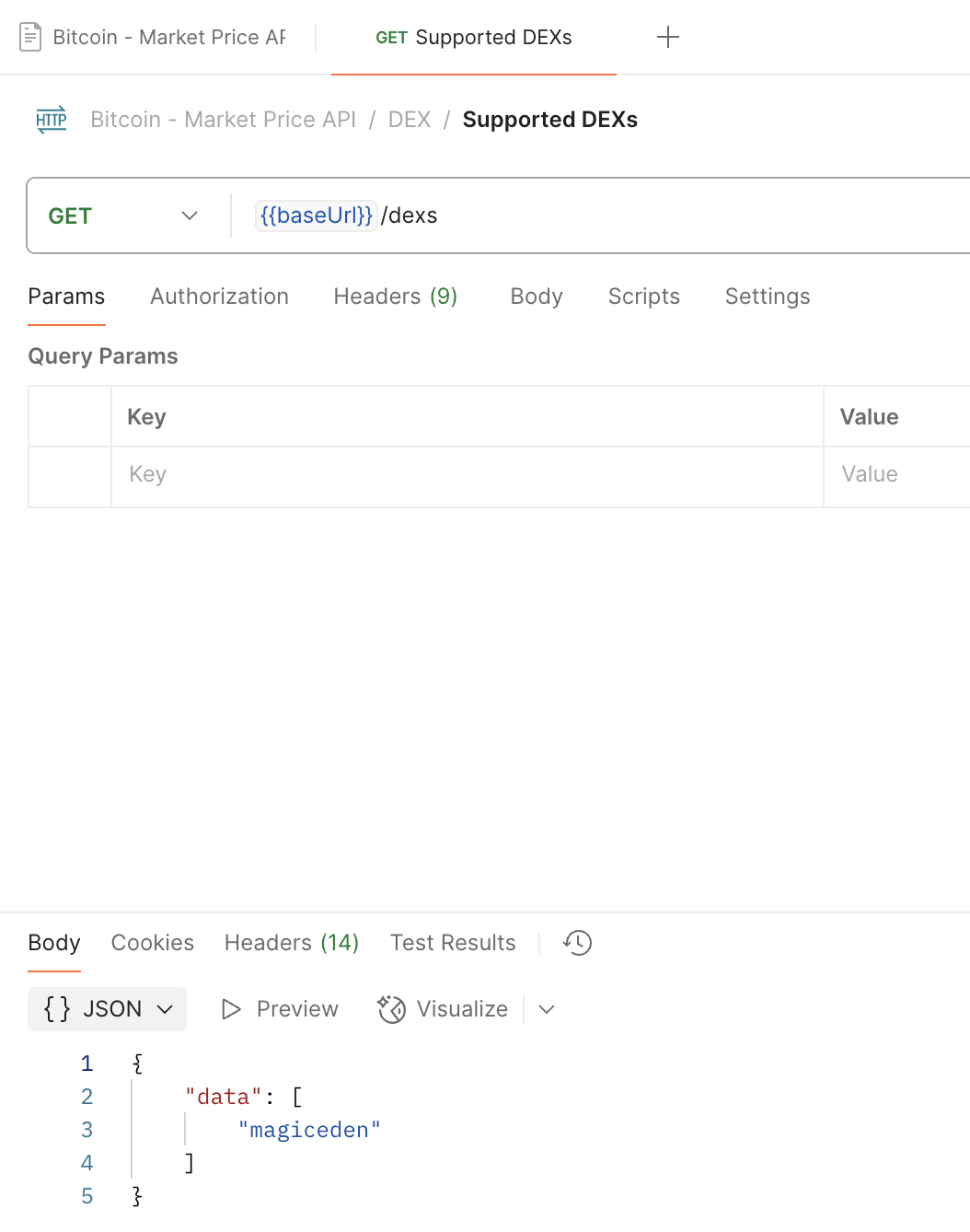Open the Authorization tab
This screenshot has width=970, height=1232.
[219, 296]
